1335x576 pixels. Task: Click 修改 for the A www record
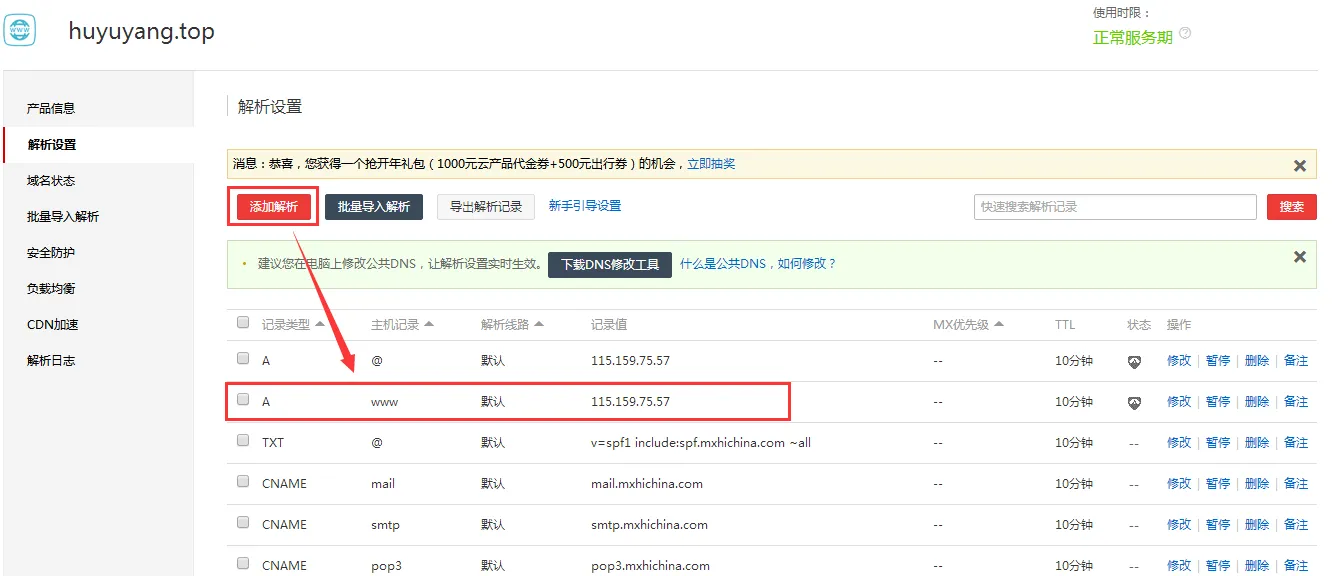[x=1179, y=402]
